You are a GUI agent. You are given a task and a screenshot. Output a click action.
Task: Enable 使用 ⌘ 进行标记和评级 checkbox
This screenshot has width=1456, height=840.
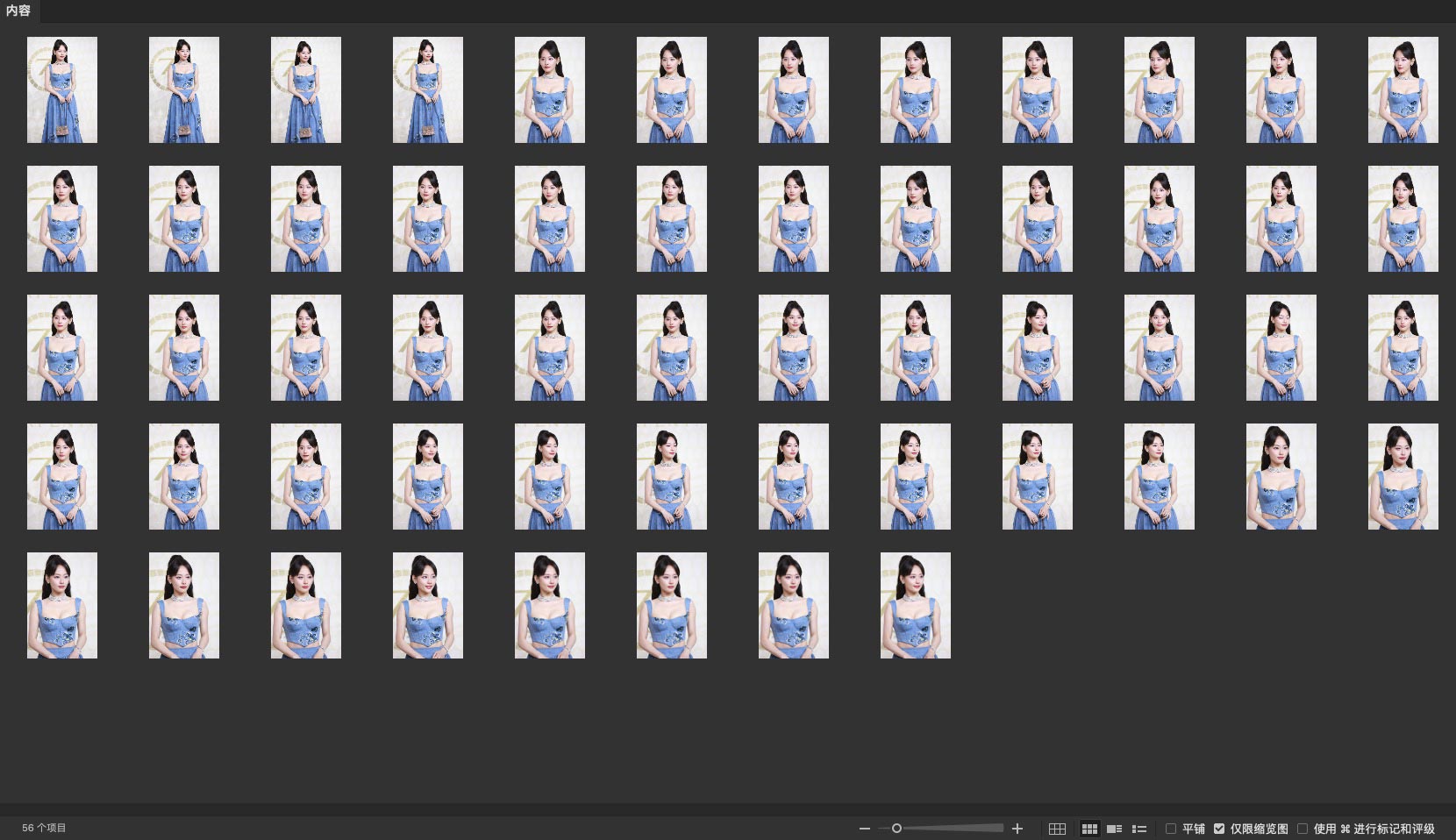tap(1303, 829)
